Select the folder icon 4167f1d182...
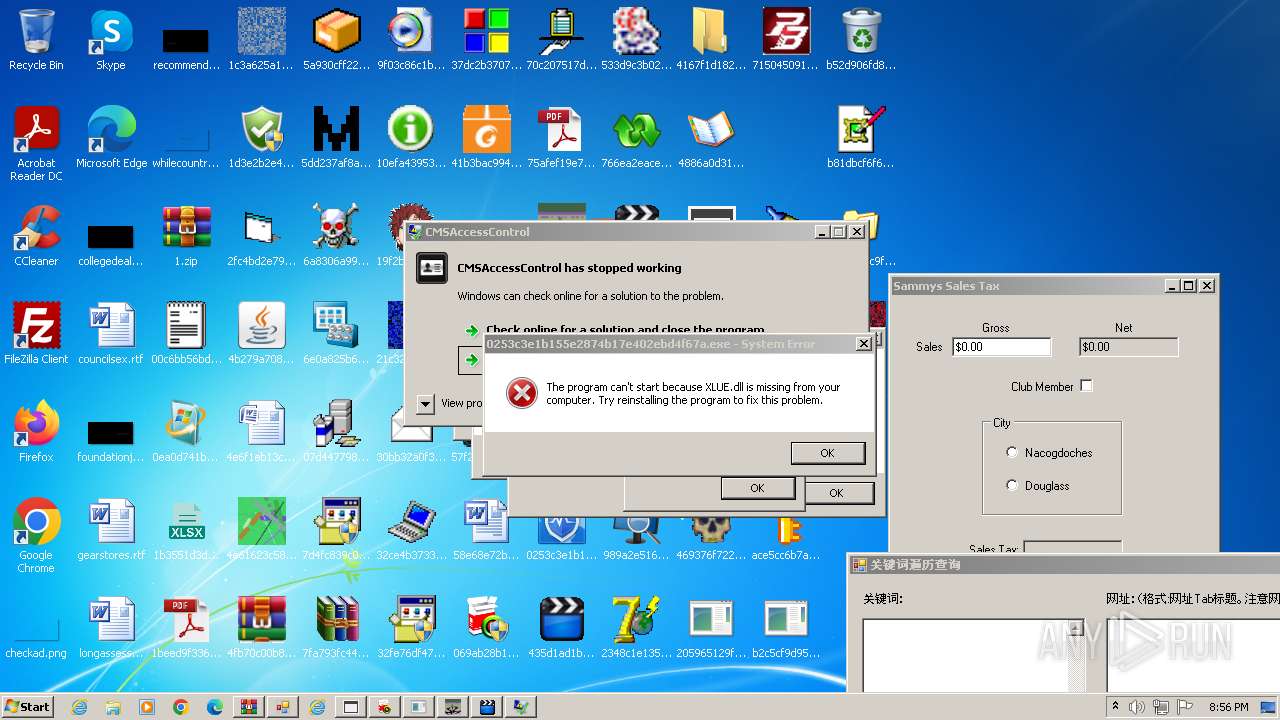This screenshot has height=720, width=1280. (711, 40)
